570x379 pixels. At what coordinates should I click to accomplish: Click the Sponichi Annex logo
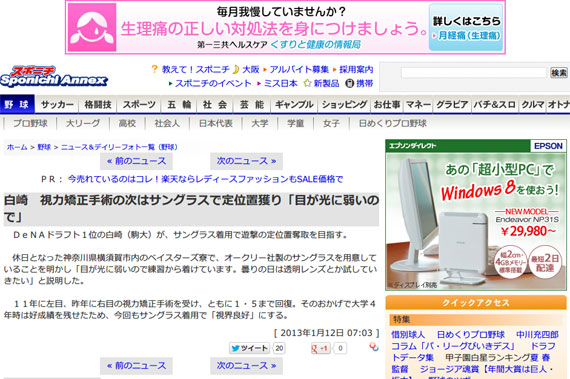(x=54, y=77)
